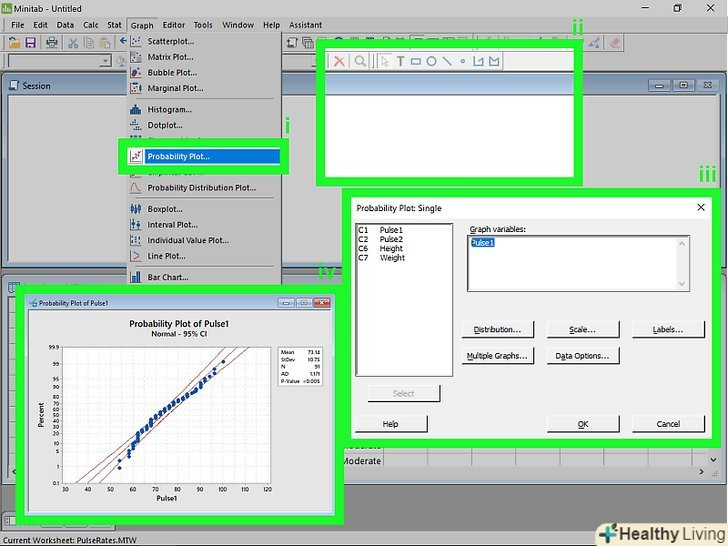Select the polygon drawing tool

pos(494,61)
